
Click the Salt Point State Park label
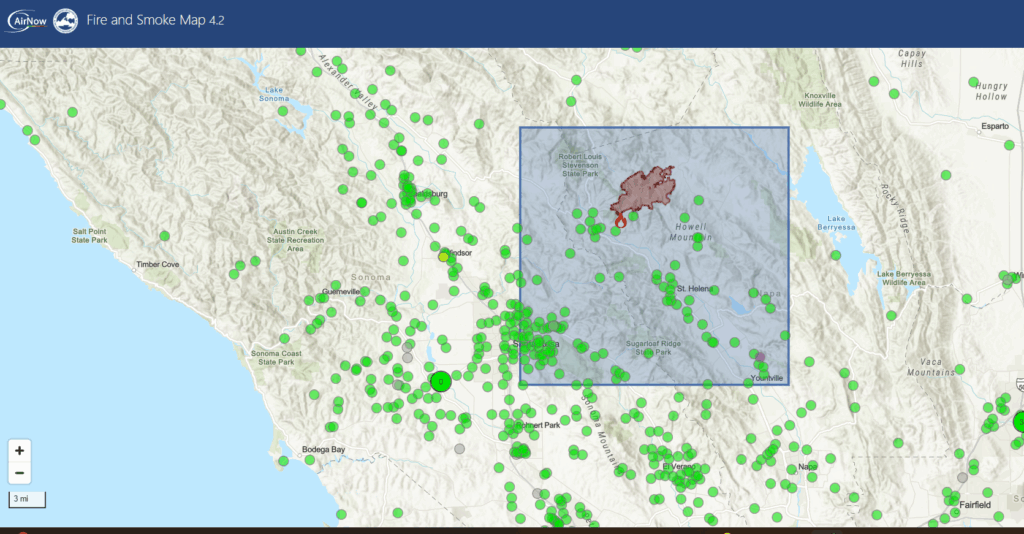(90, 235)
